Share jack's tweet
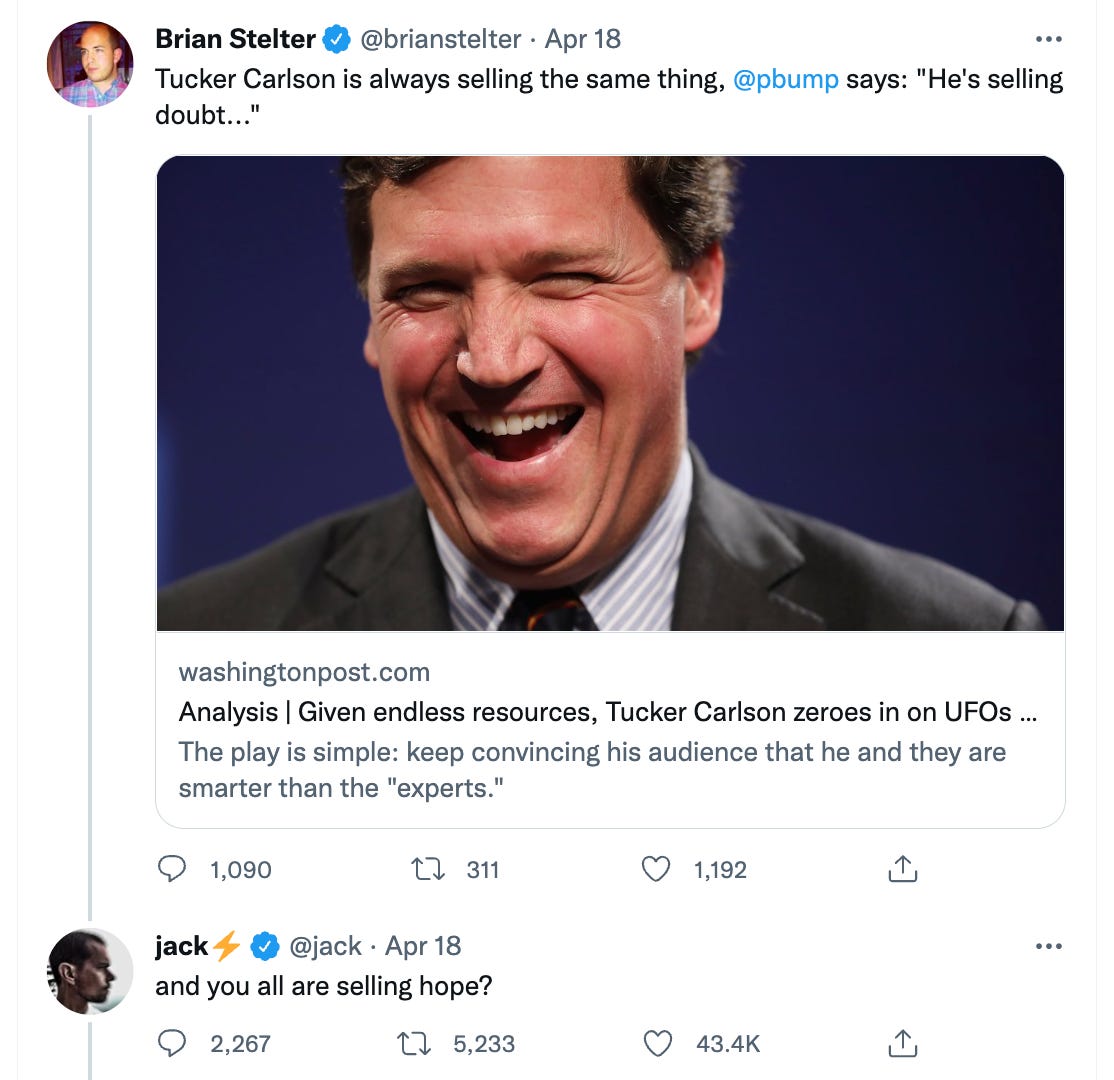1114x1080 pixels. (x=902, y=1043)
